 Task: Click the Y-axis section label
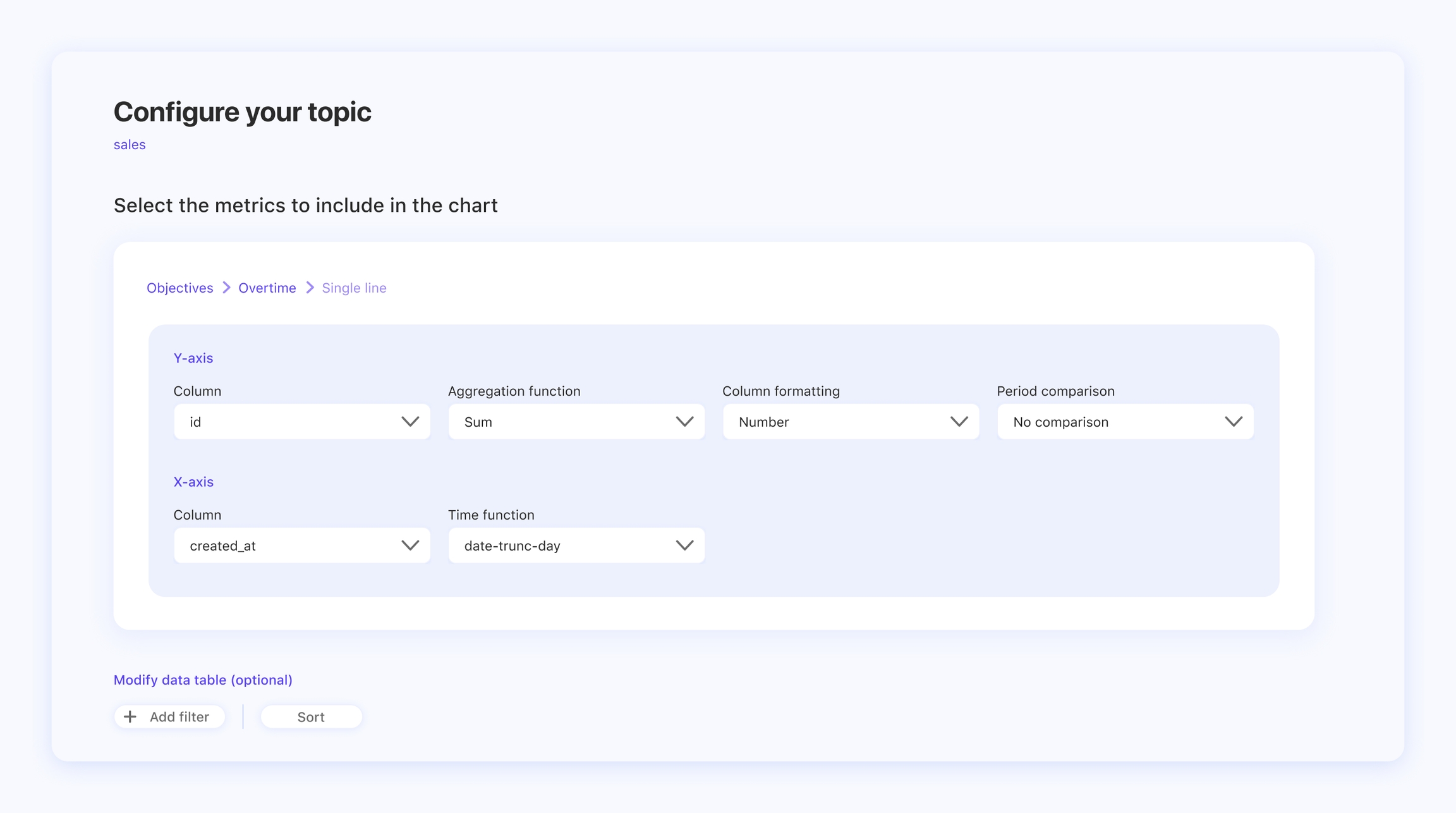coord(193,358)
